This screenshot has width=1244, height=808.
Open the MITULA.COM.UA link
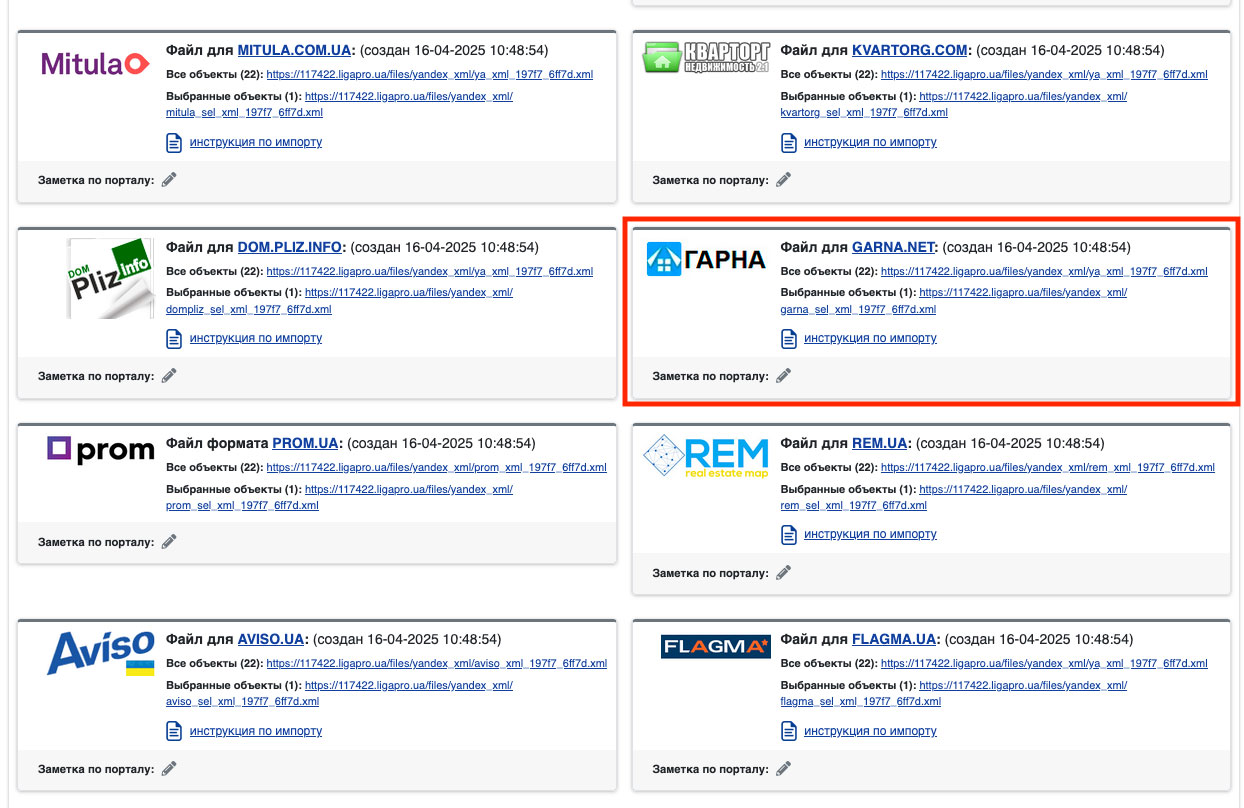pyautogui.click(x=294, y=50)
